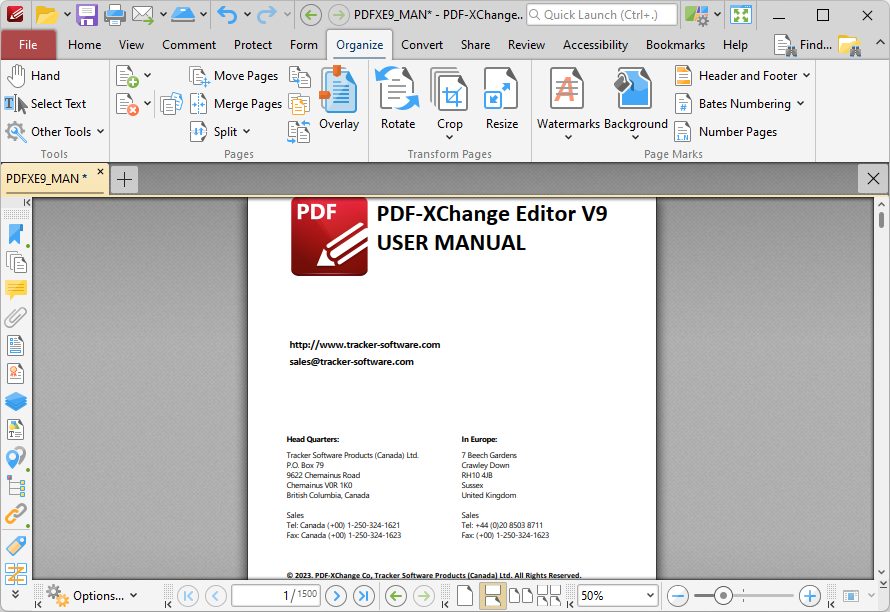Open the Attachments paperclip pane
The image size is (890, 612).
[x=16, y=317]
